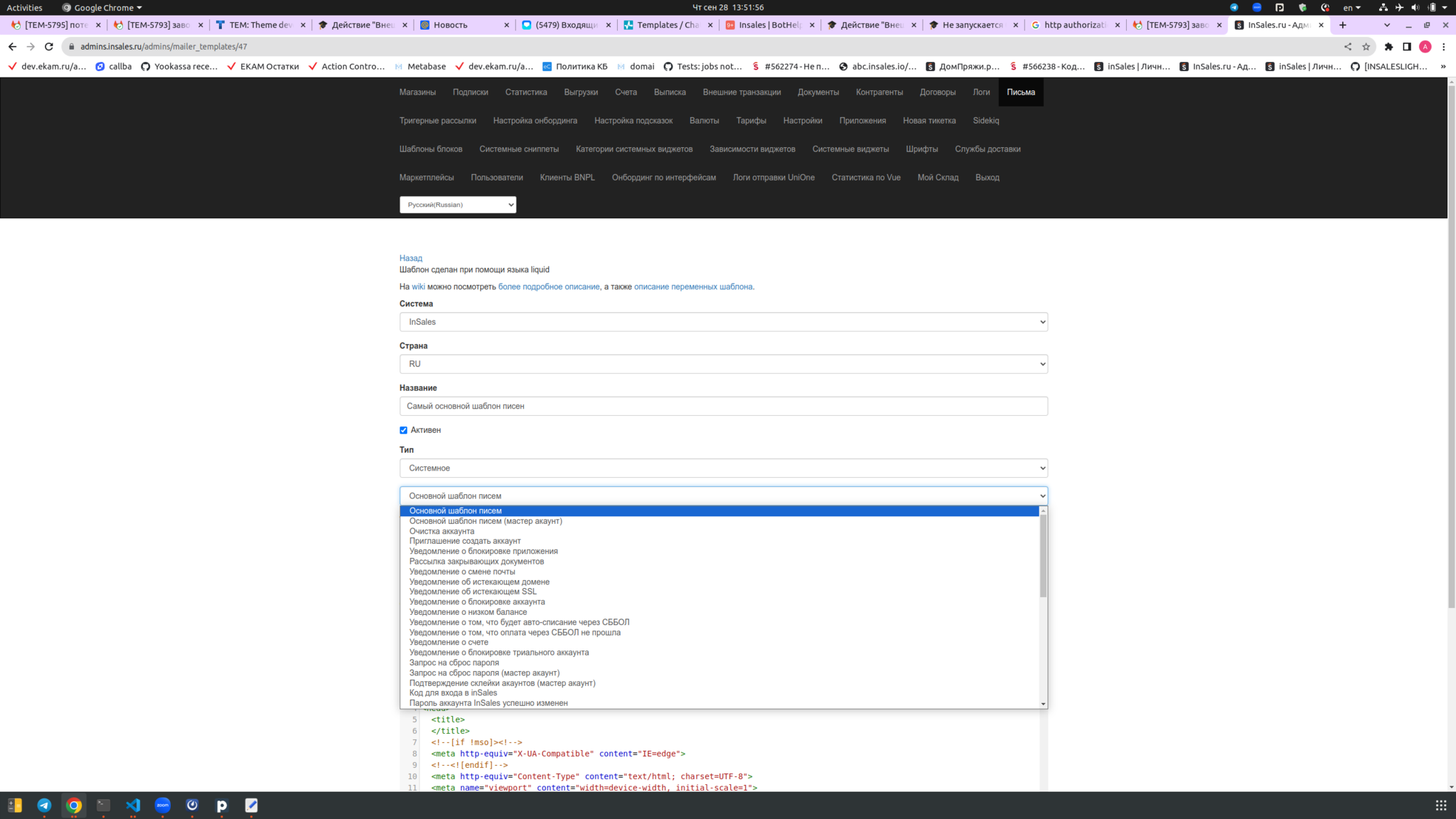Open Telegram from the dock

coord(44,805)
